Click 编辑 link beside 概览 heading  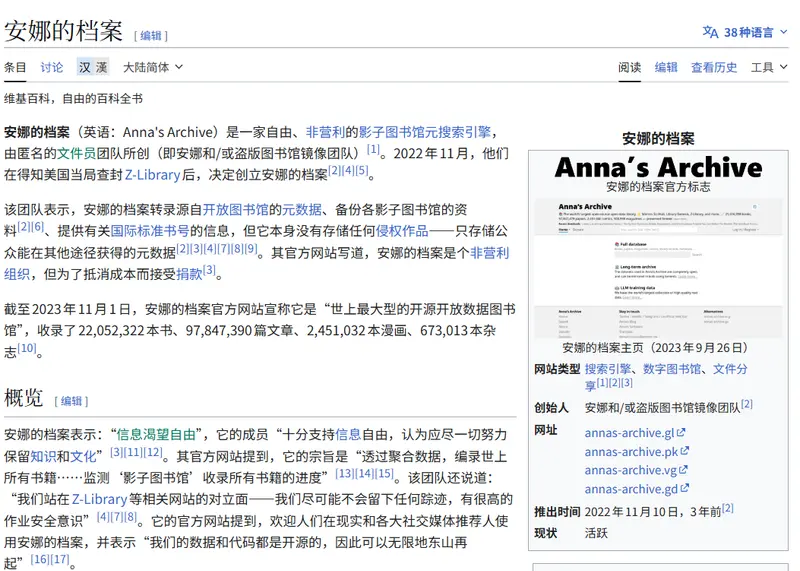71,401
